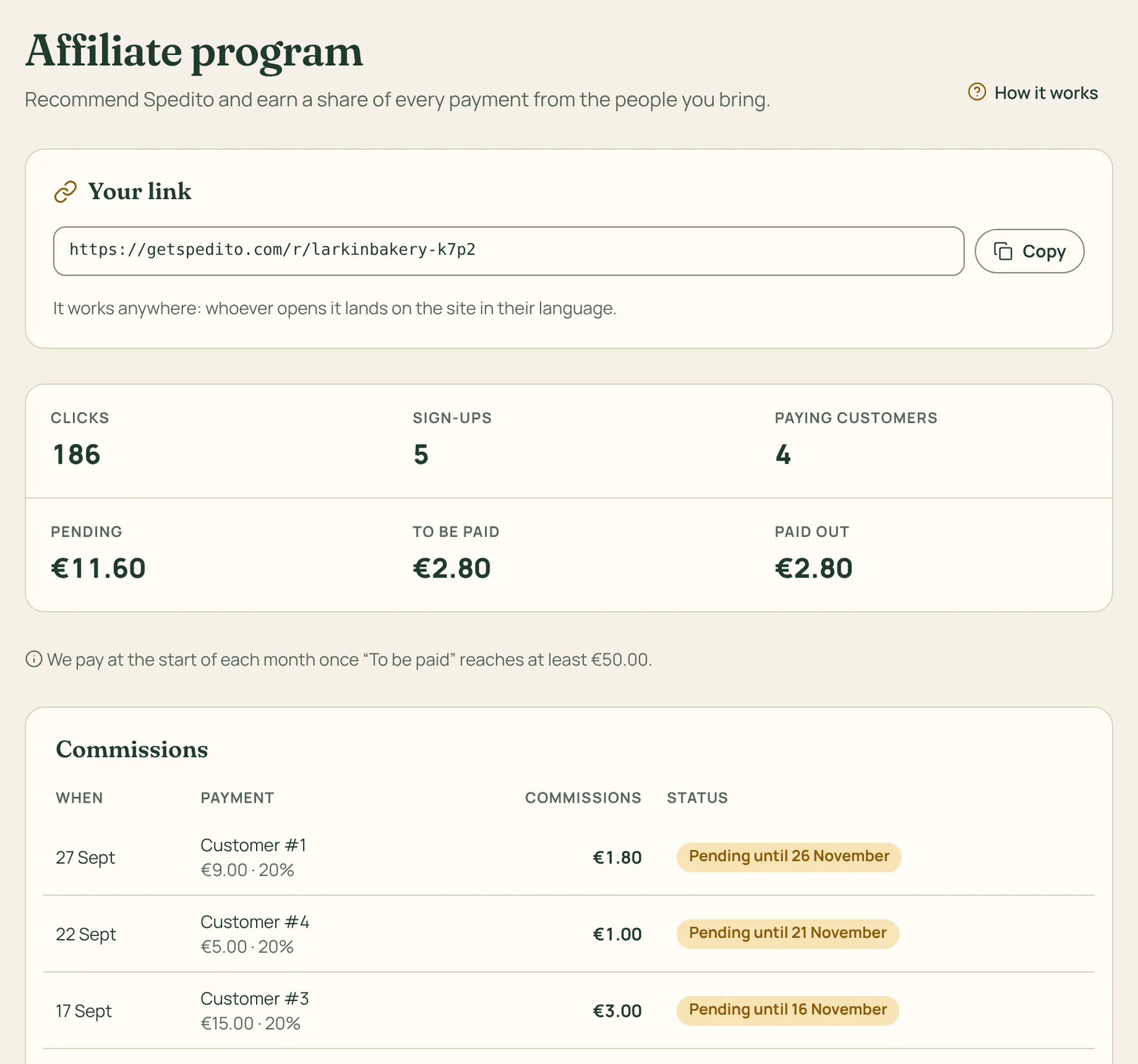Click the '€15.00 · 20%' payment detail
The height and width of the screenshot is (1064, 1138).
tap(250, 1023)
